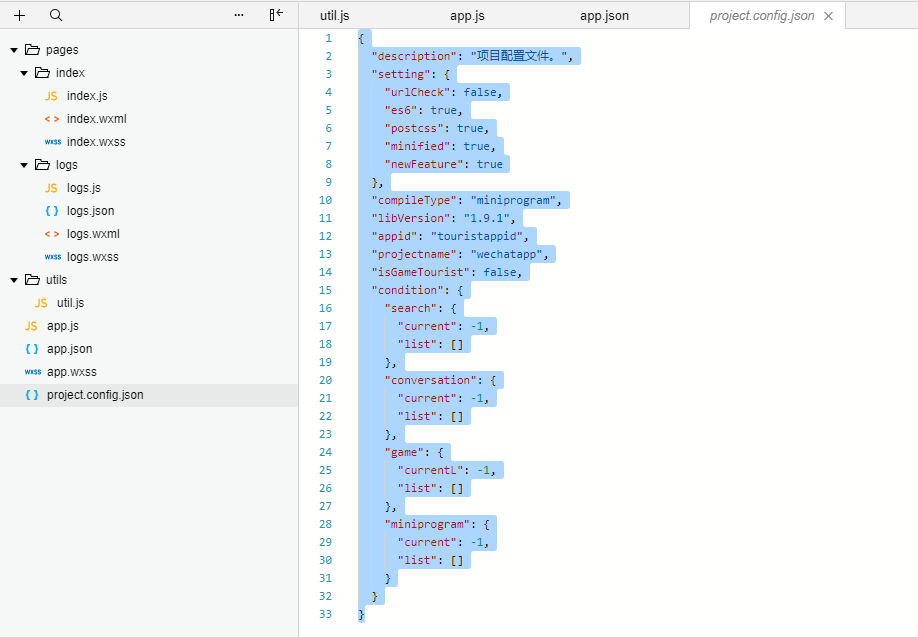Open index.wxss file in tree
918x637 pixels.
click(x=96, y=142)
